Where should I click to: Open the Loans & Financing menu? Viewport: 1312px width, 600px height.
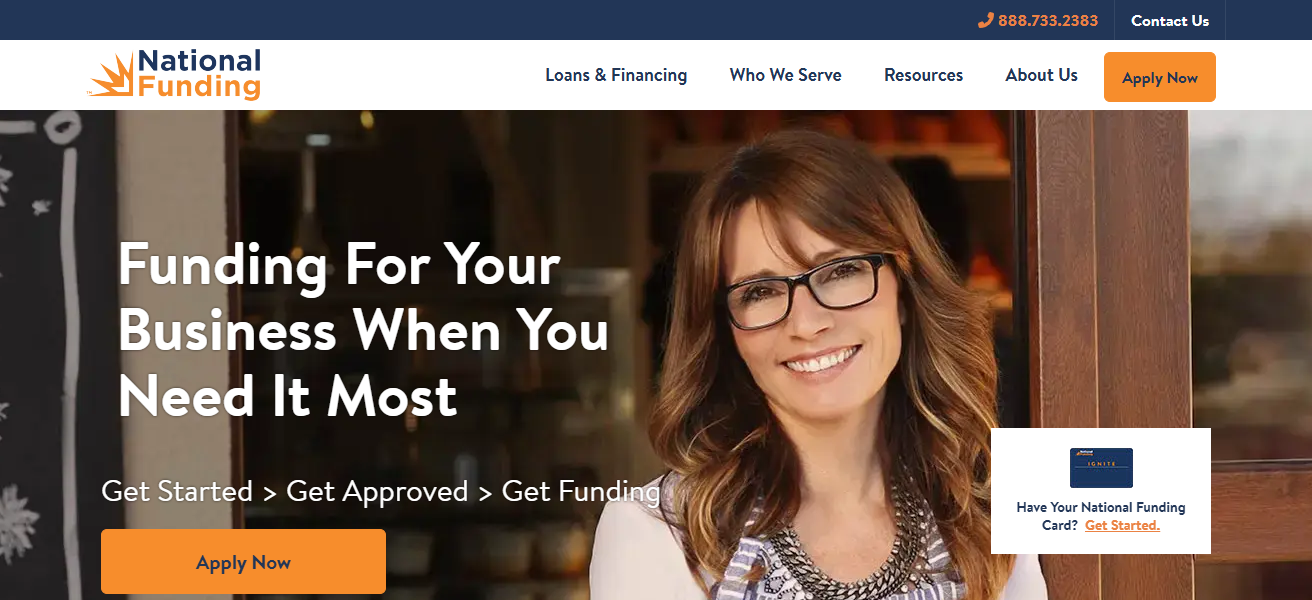click(x=616, y=75)
